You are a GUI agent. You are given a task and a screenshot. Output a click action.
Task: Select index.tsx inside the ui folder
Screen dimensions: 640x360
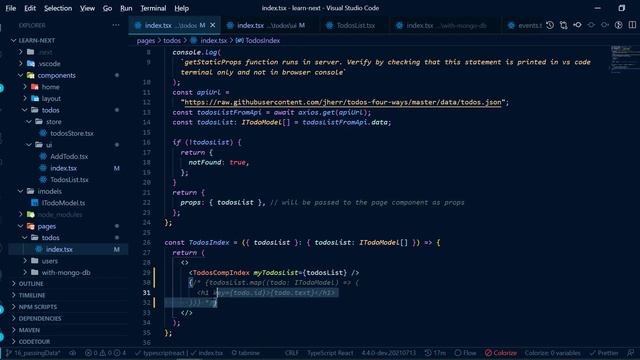tap(63, 168)
